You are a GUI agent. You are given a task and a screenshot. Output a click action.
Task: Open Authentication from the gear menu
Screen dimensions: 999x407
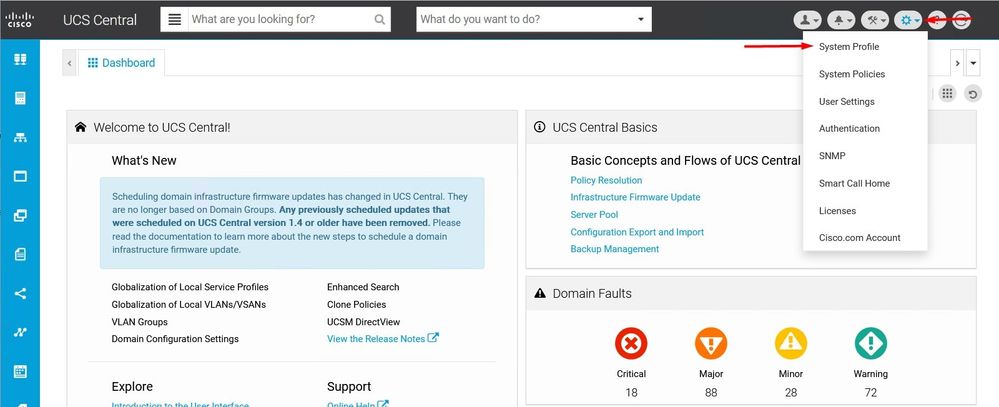pos(849,129)
